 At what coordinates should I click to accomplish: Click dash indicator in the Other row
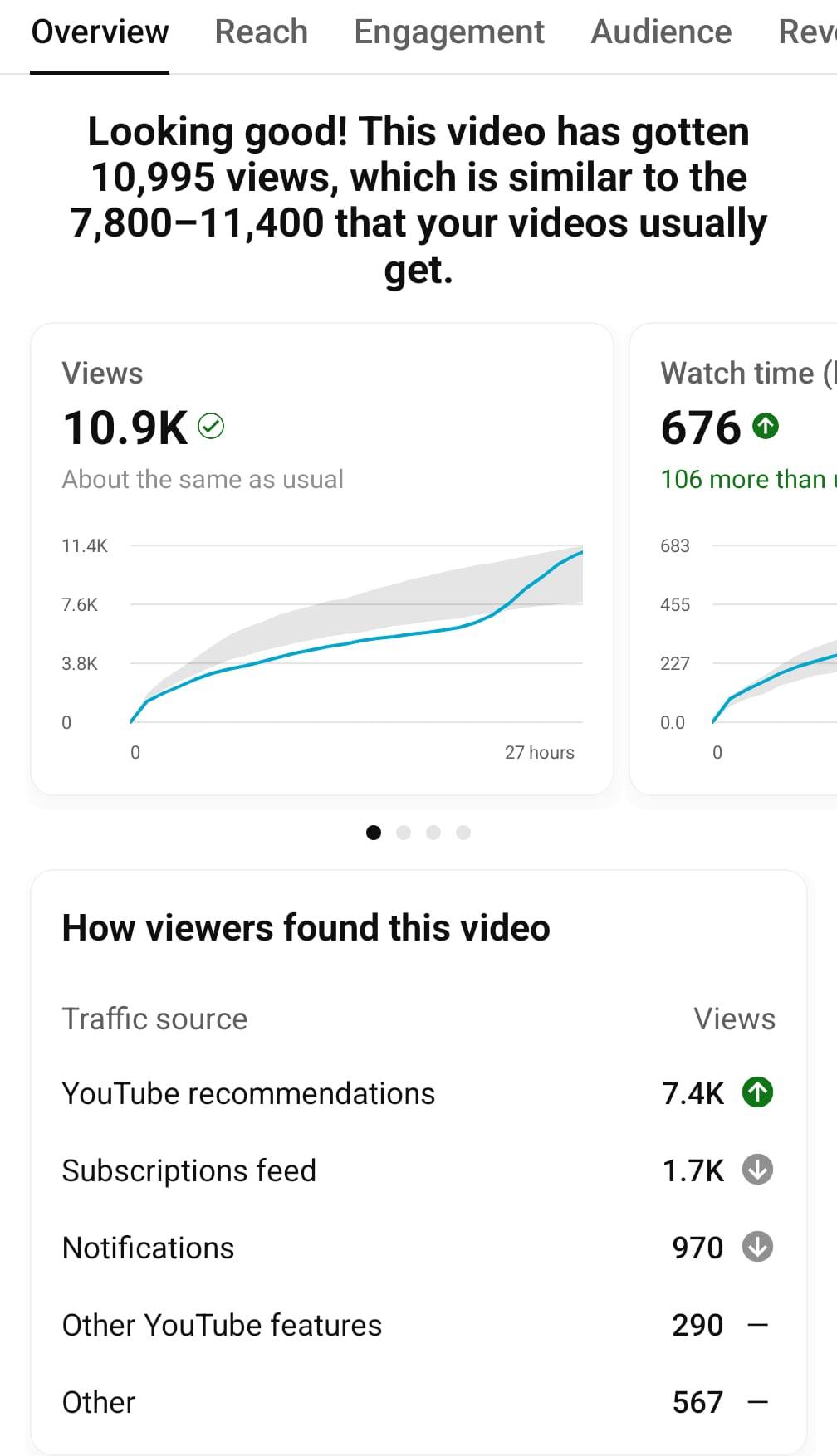click(x=757, y=1402)
